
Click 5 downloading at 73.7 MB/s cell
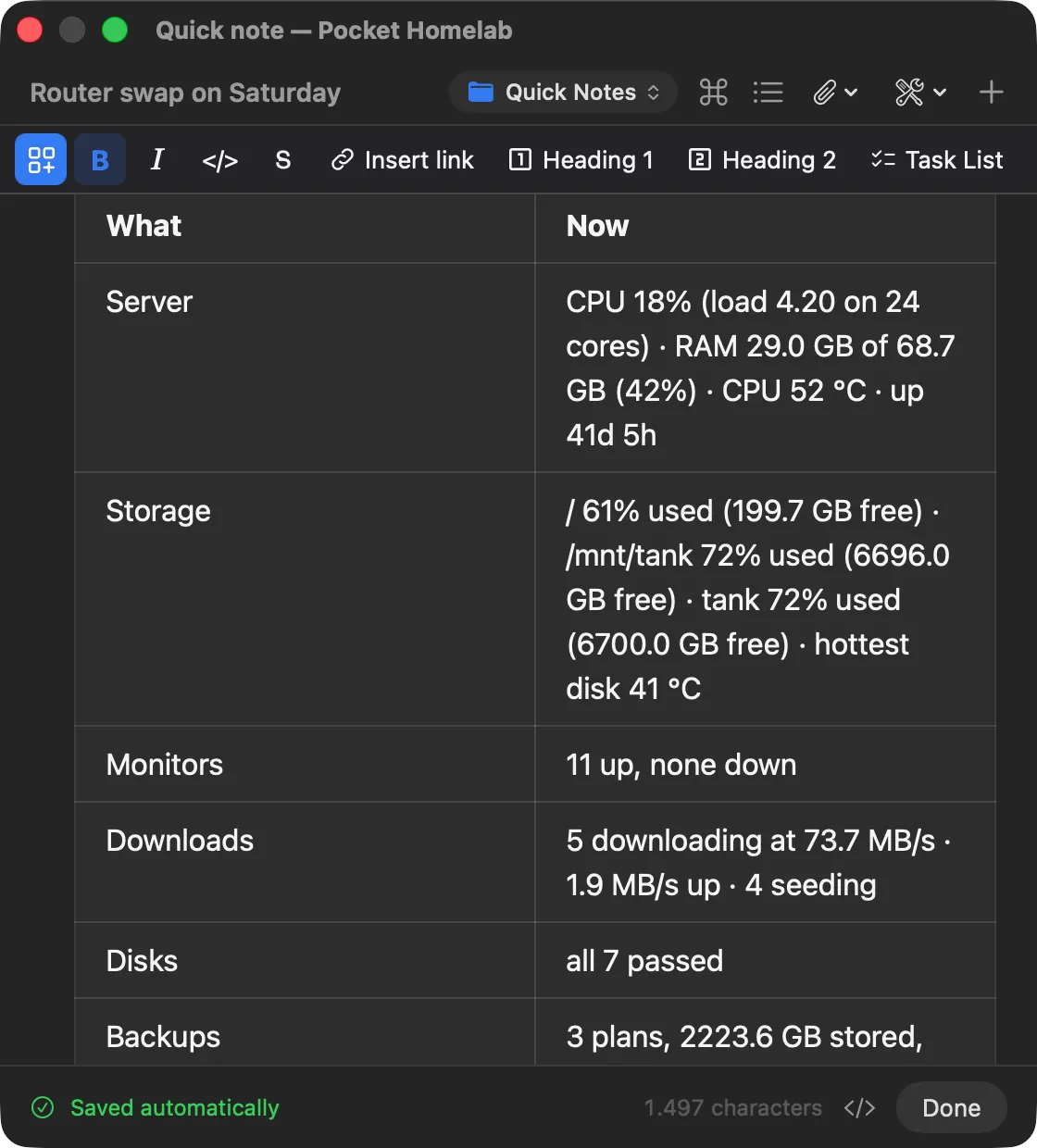click(765, 863)
